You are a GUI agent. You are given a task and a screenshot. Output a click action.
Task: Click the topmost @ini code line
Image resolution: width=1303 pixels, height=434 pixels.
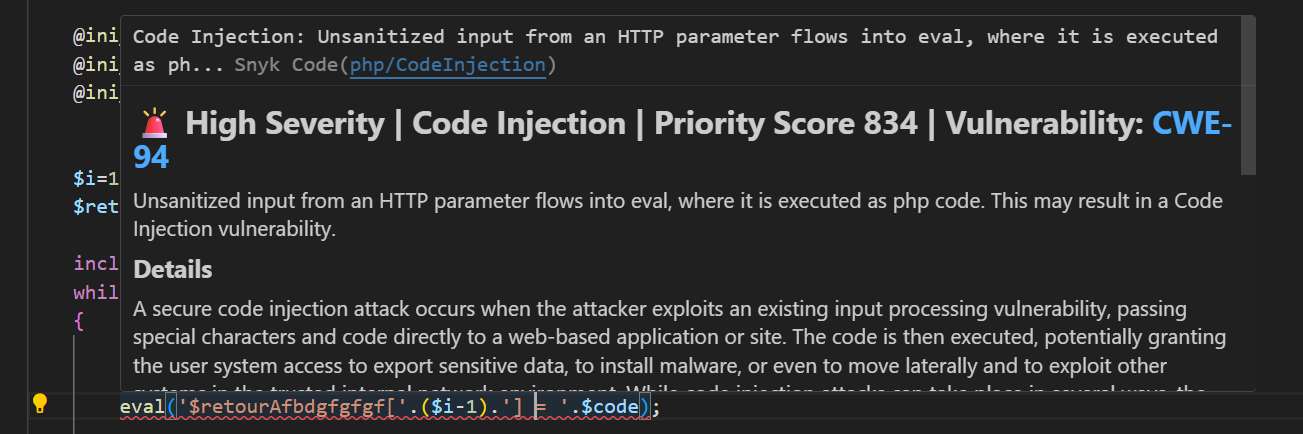[x=96, y=37]
